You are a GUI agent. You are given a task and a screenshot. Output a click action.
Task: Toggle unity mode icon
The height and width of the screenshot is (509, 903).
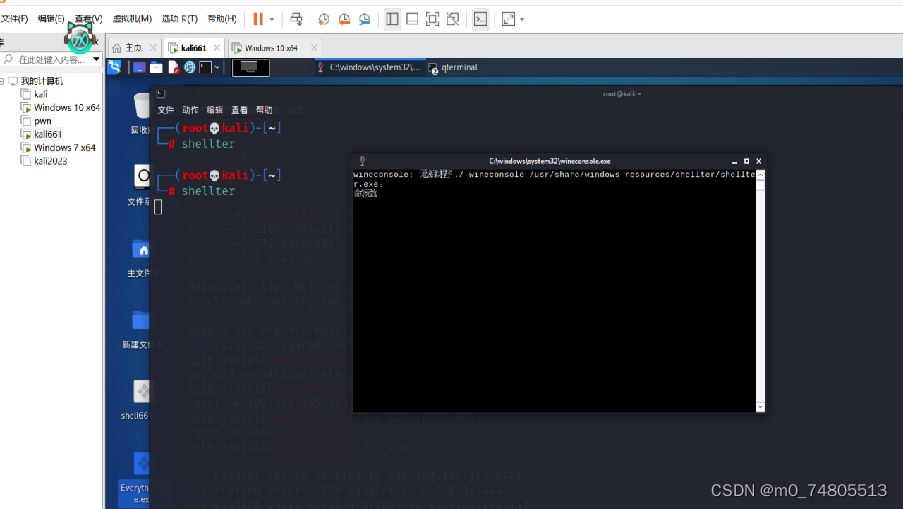coord(453,19)
